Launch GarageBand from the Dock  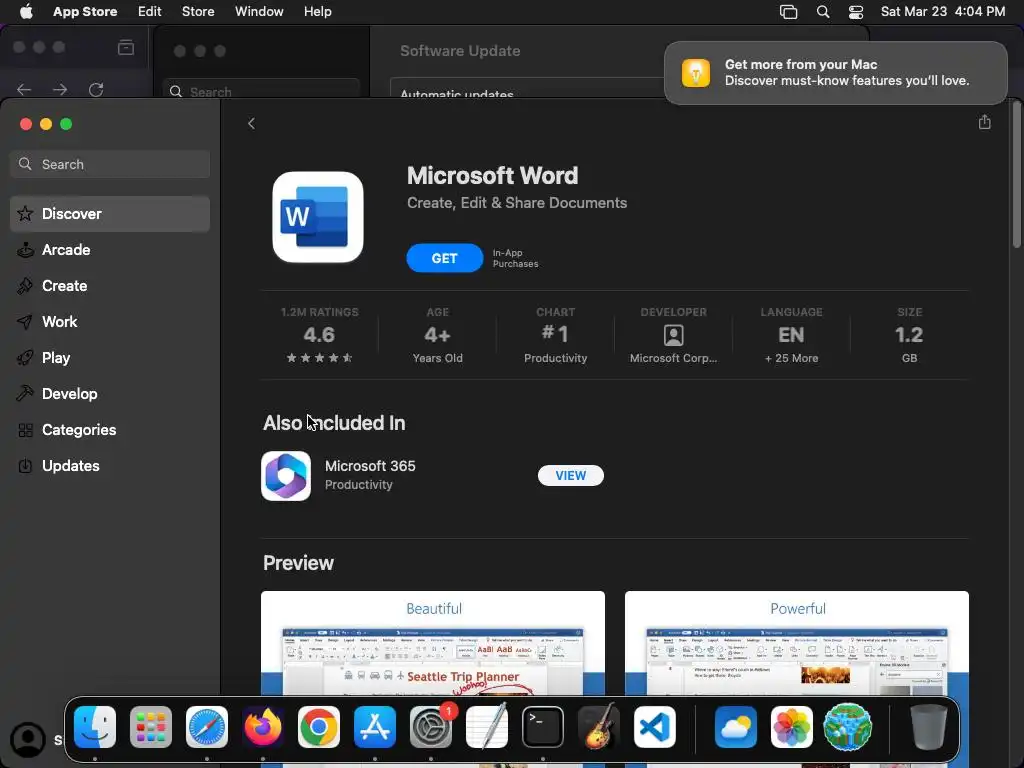click(599, 727)
